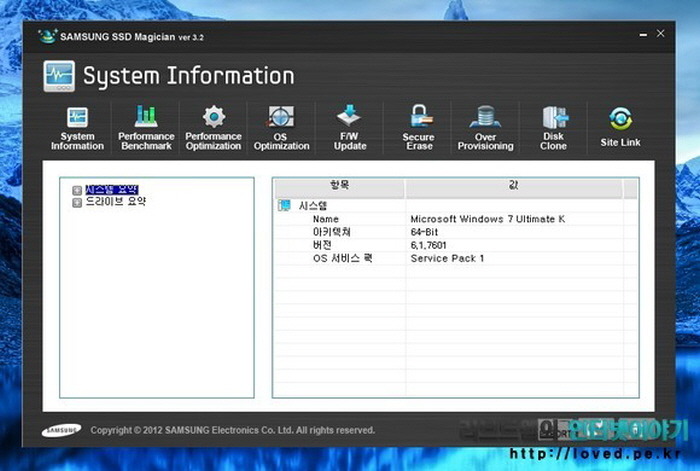Expand the 드라이브 요약 tree node
The width and height of the screenshot is (700, 471).
[77, 203]
